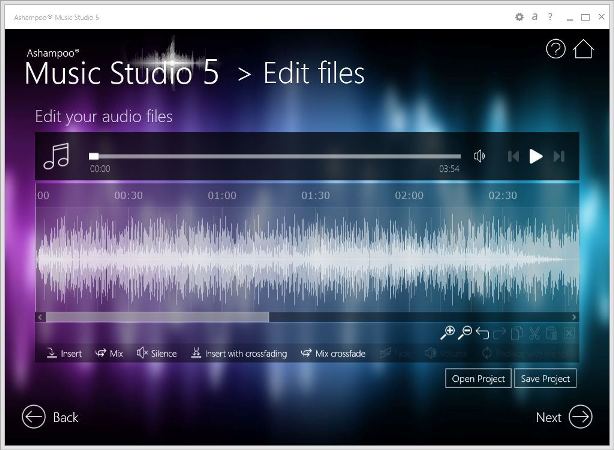614x450 pixels.
Task: Click the 01:30 timeline marker
Action: [316, 195]
